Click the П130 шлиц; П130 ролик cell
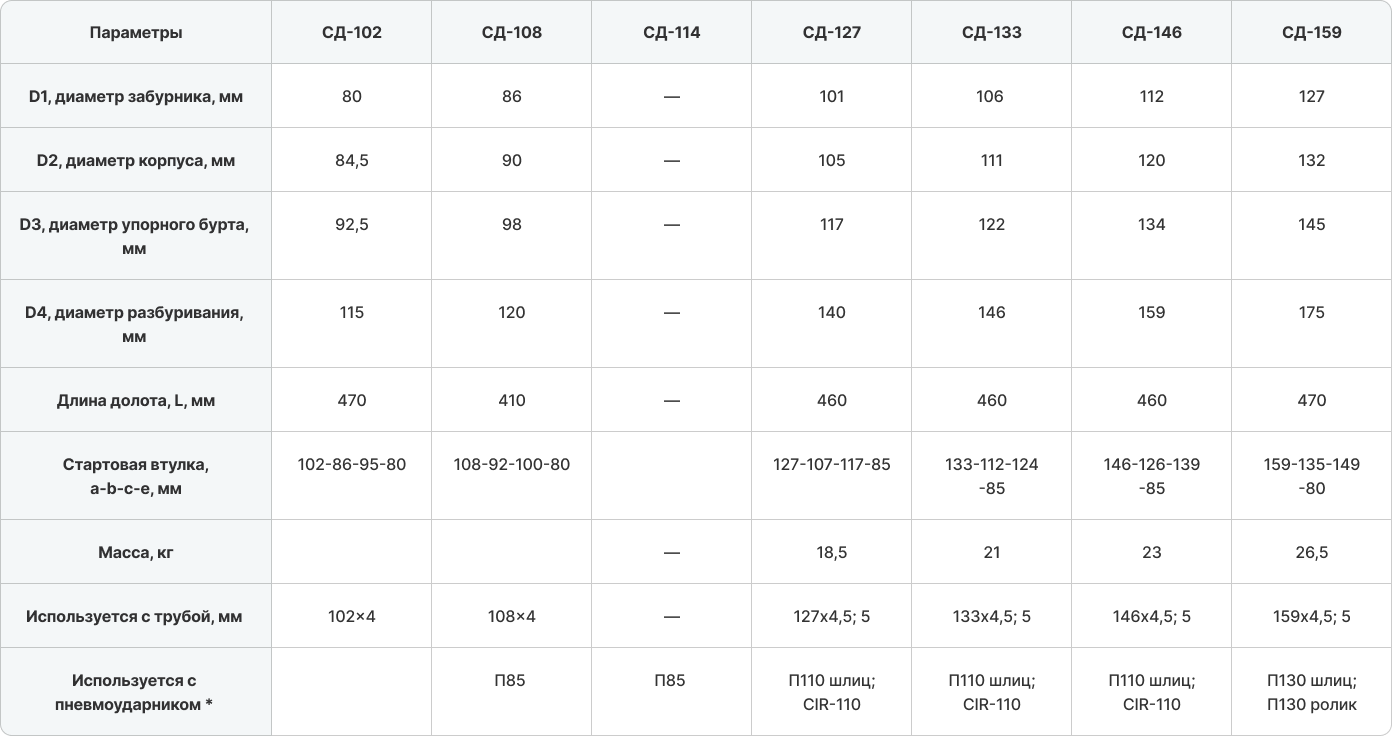The width and height of the screenshot is (1392, 736). (x=1311, y=692)
